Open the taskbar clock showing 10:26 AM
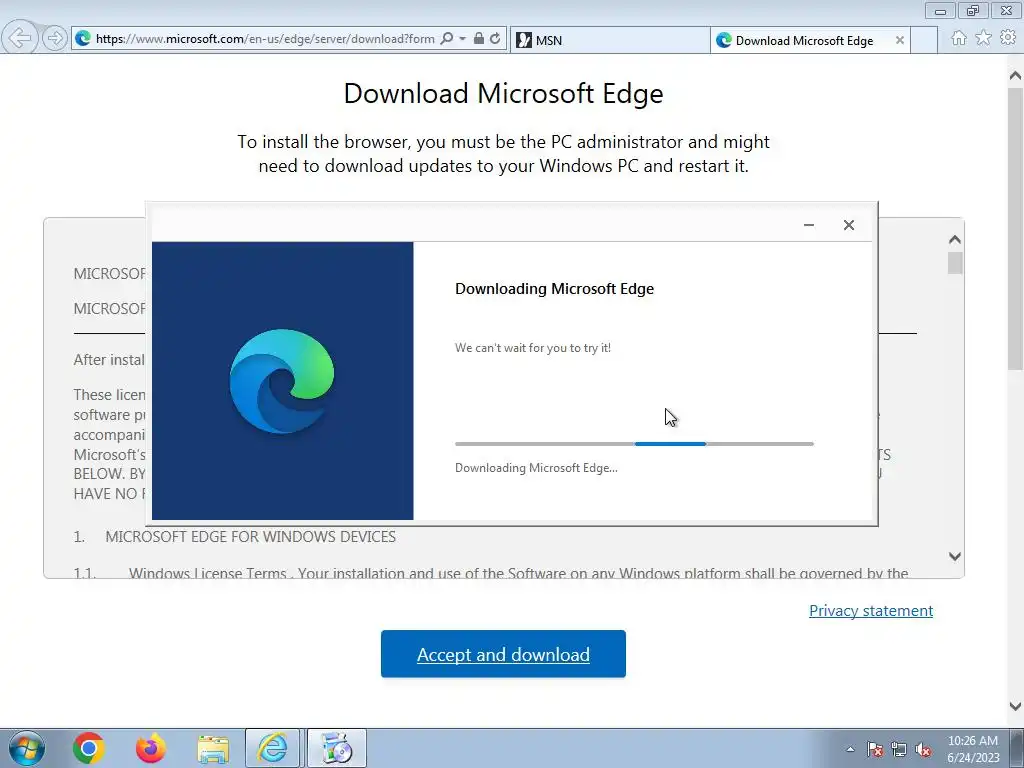 click(973, 749)
